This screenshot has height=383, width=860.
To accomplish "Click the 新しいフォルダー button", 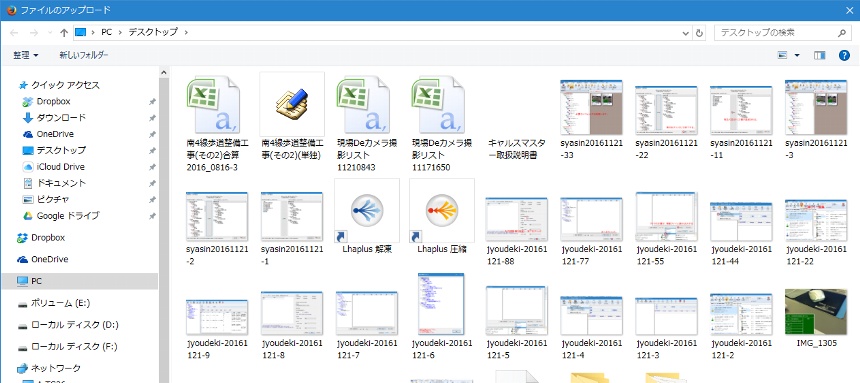I will pyautogui.click(x=84, y=55).
